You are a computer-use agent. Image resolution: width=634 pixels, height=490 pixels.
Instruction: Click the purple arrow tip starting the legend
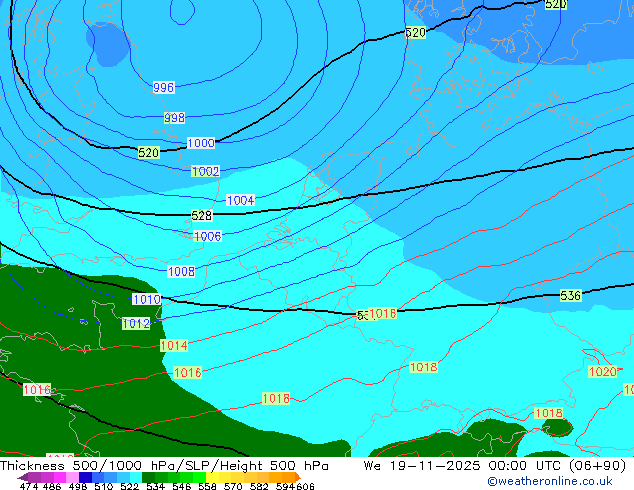click(23, 477)
